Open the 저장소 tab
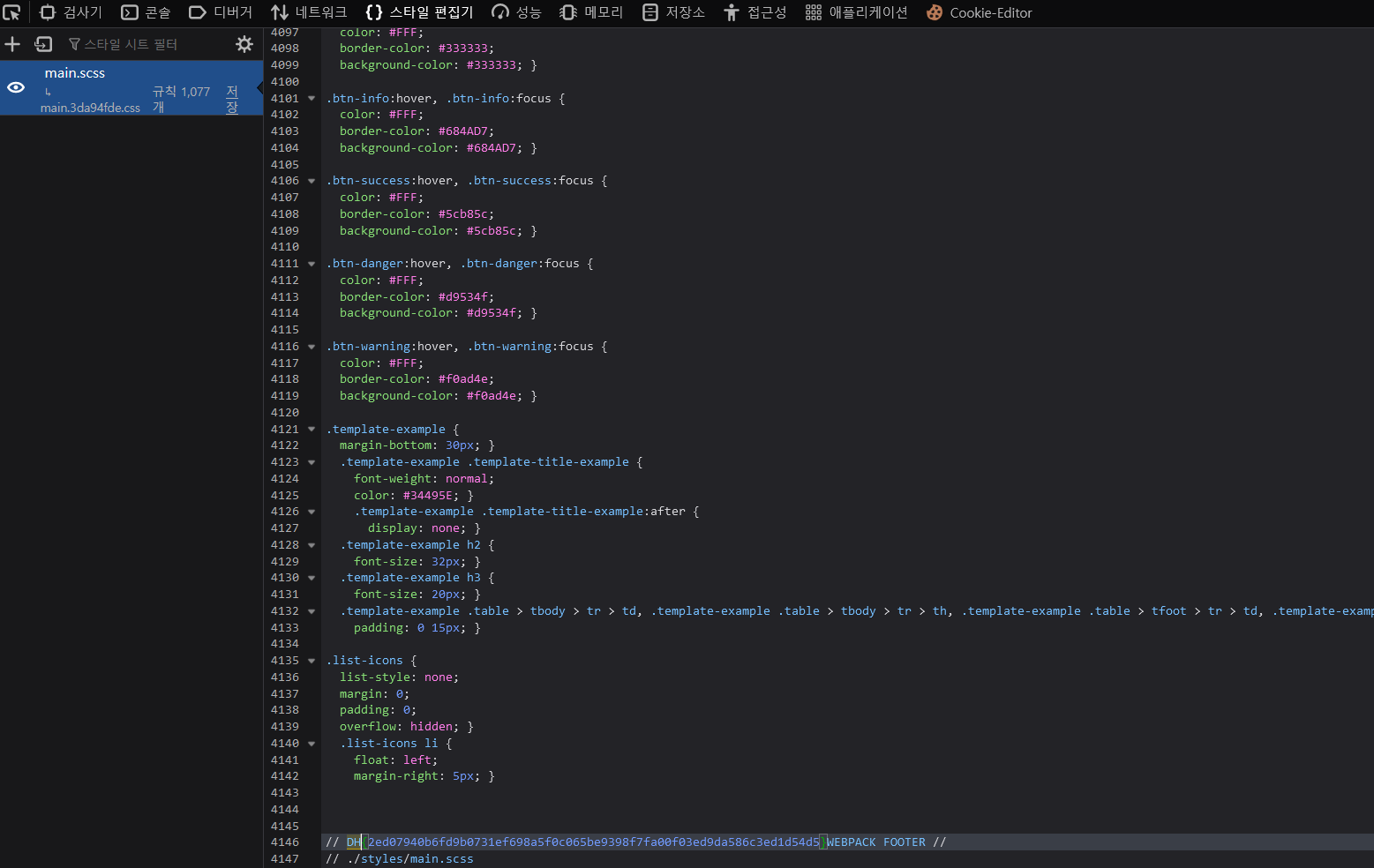The image size is (1374, 868). tap(673, 12)
